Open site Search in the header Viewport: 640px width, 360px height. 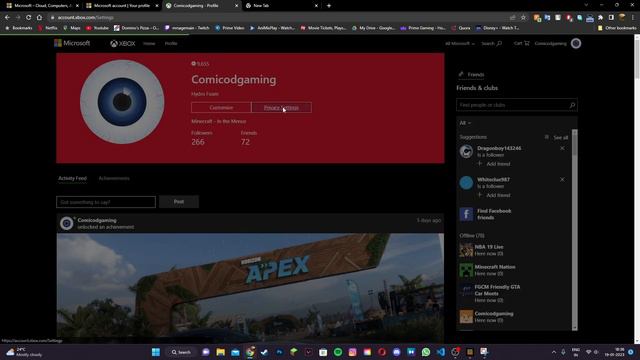pyautogui.click(x=491, y=43)
